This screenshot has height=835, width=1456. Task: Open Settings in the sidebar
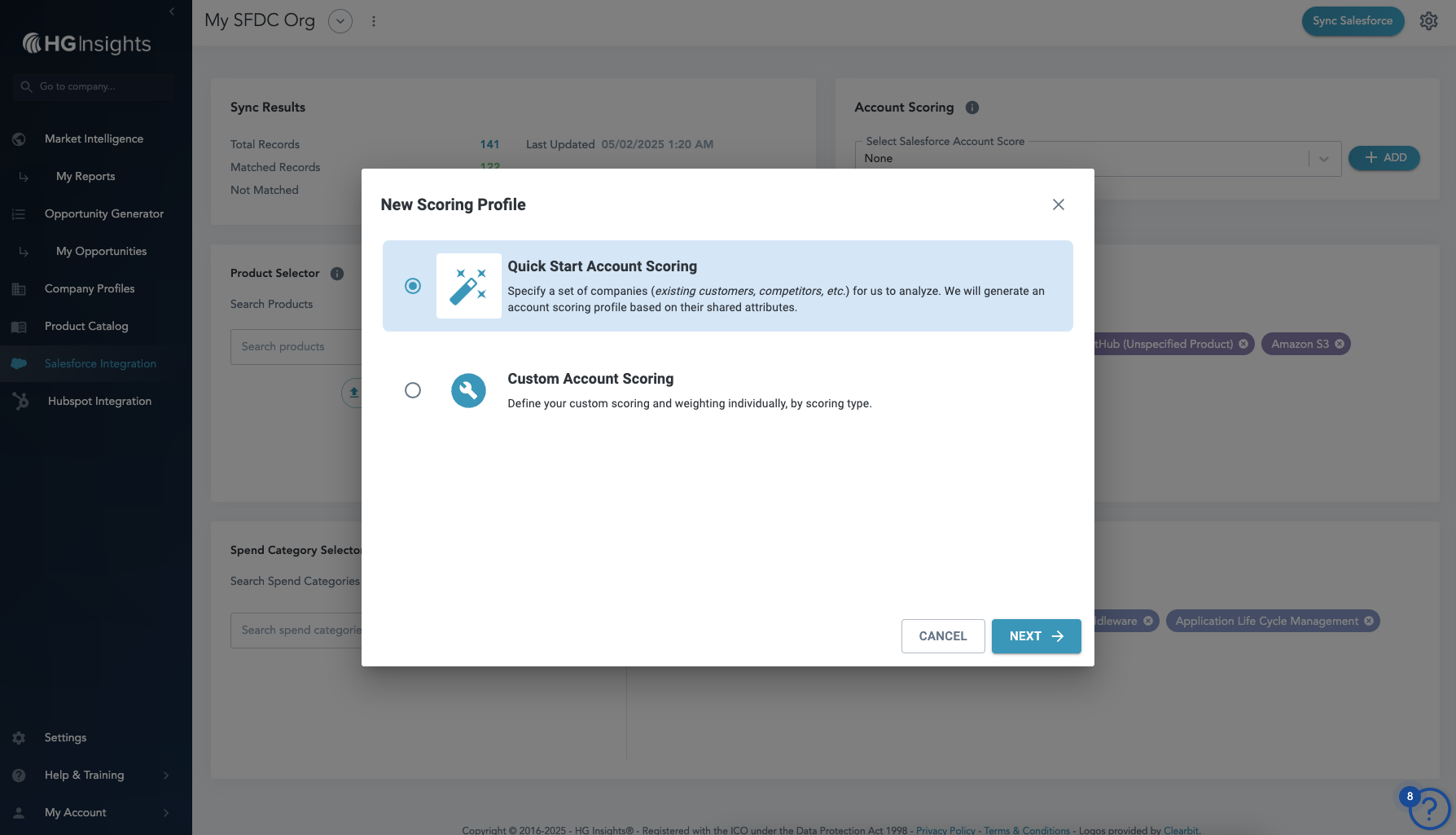[x=65, y=737]
